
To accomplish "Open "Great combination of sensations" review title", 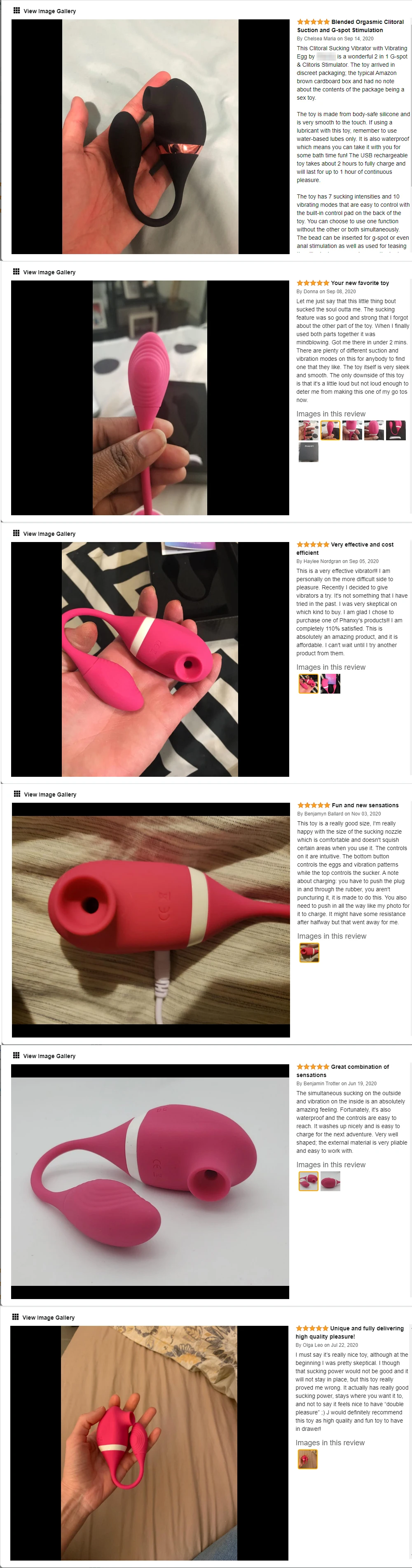I will coord(343,1071).
